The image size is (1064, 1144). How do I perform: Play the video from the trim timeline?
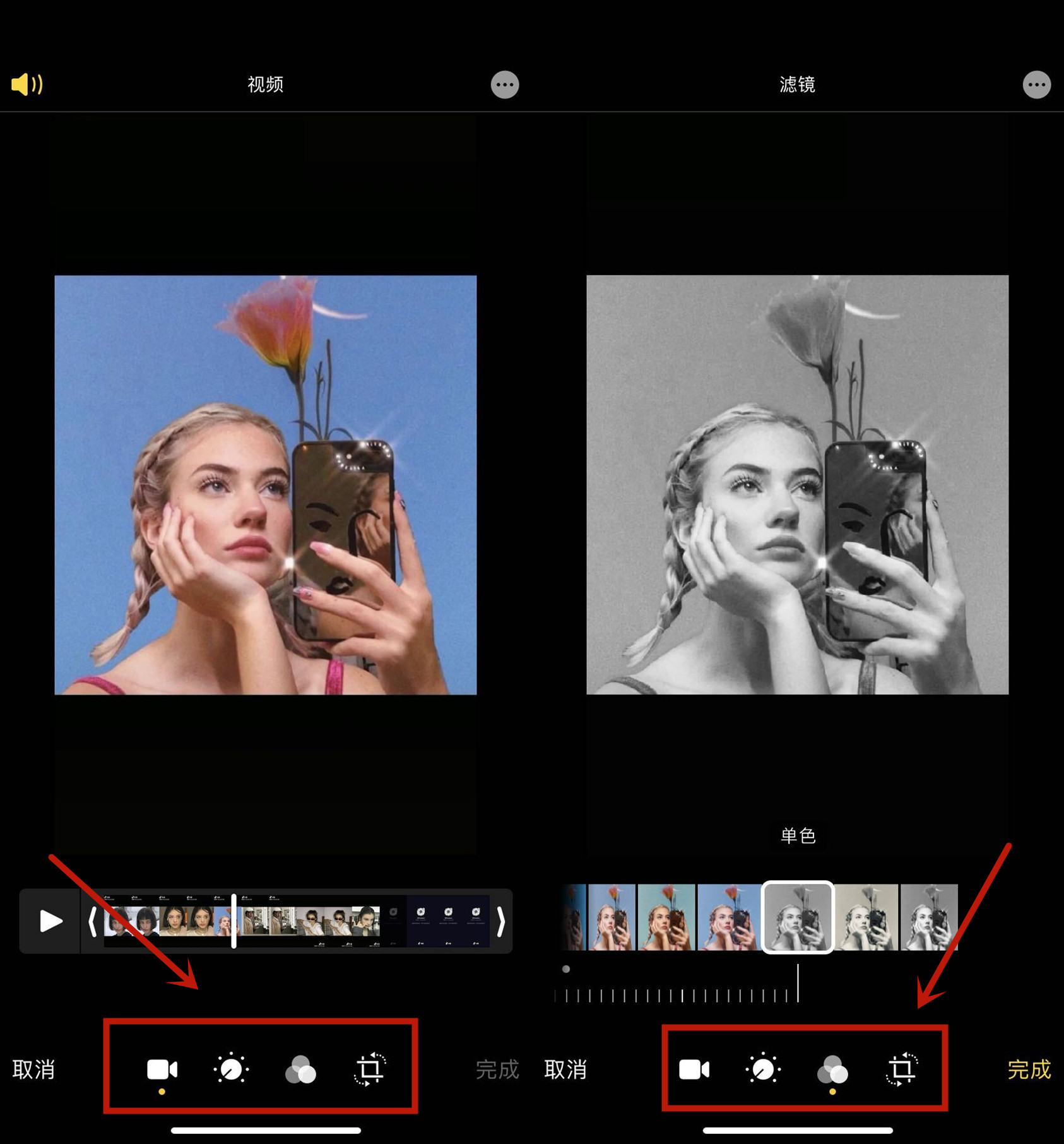coord(50,921)
